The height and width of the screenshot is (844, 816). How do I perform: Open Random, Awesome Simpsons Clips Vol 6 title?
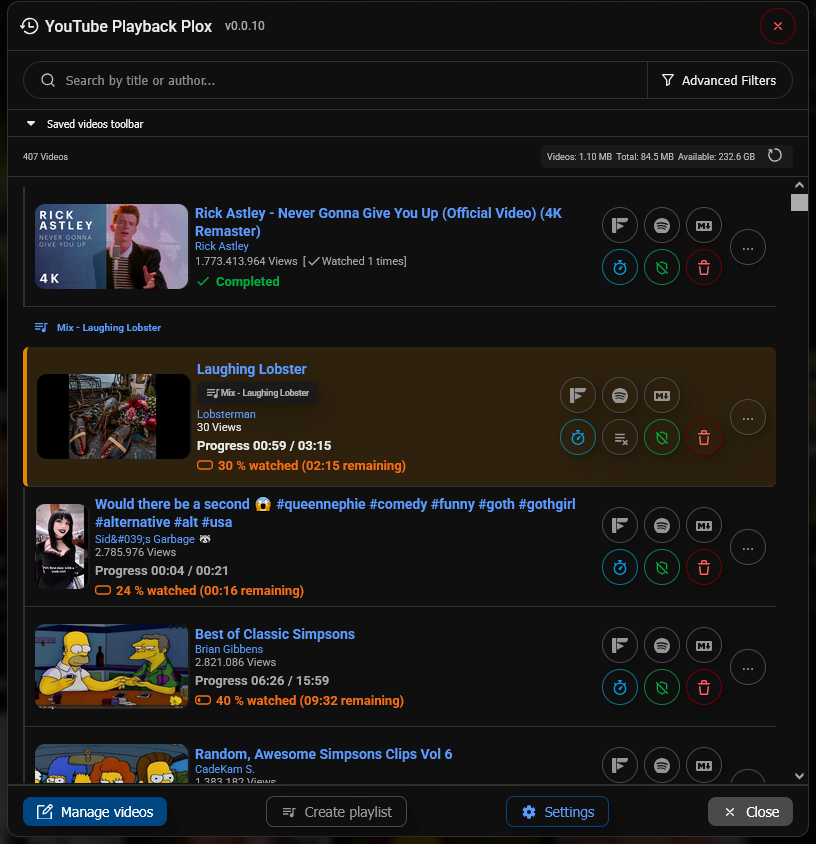coord(323,754)
